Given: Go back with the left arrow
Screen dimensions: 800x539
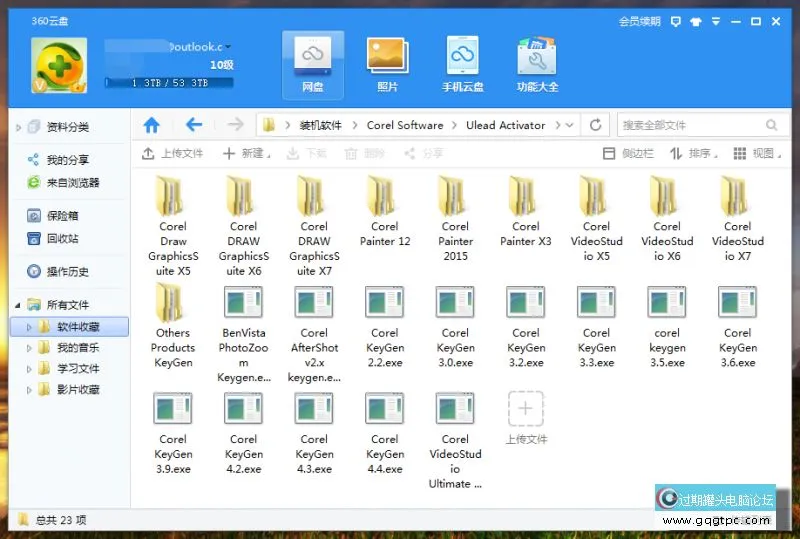Looking at the screenshot, I should coord(194,125).
